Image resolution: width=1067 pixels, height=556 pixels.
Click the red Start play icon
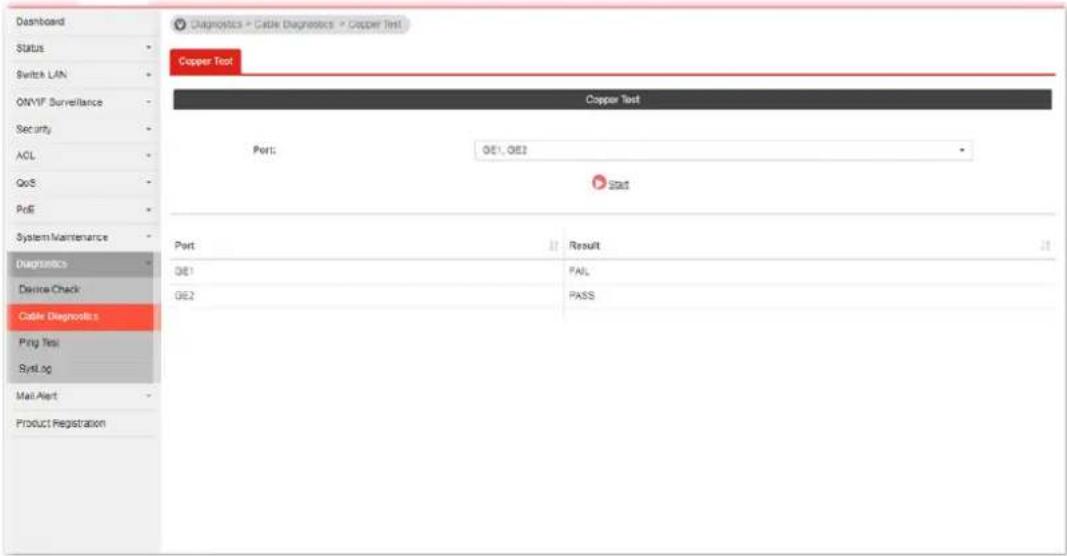coord(599,182)
